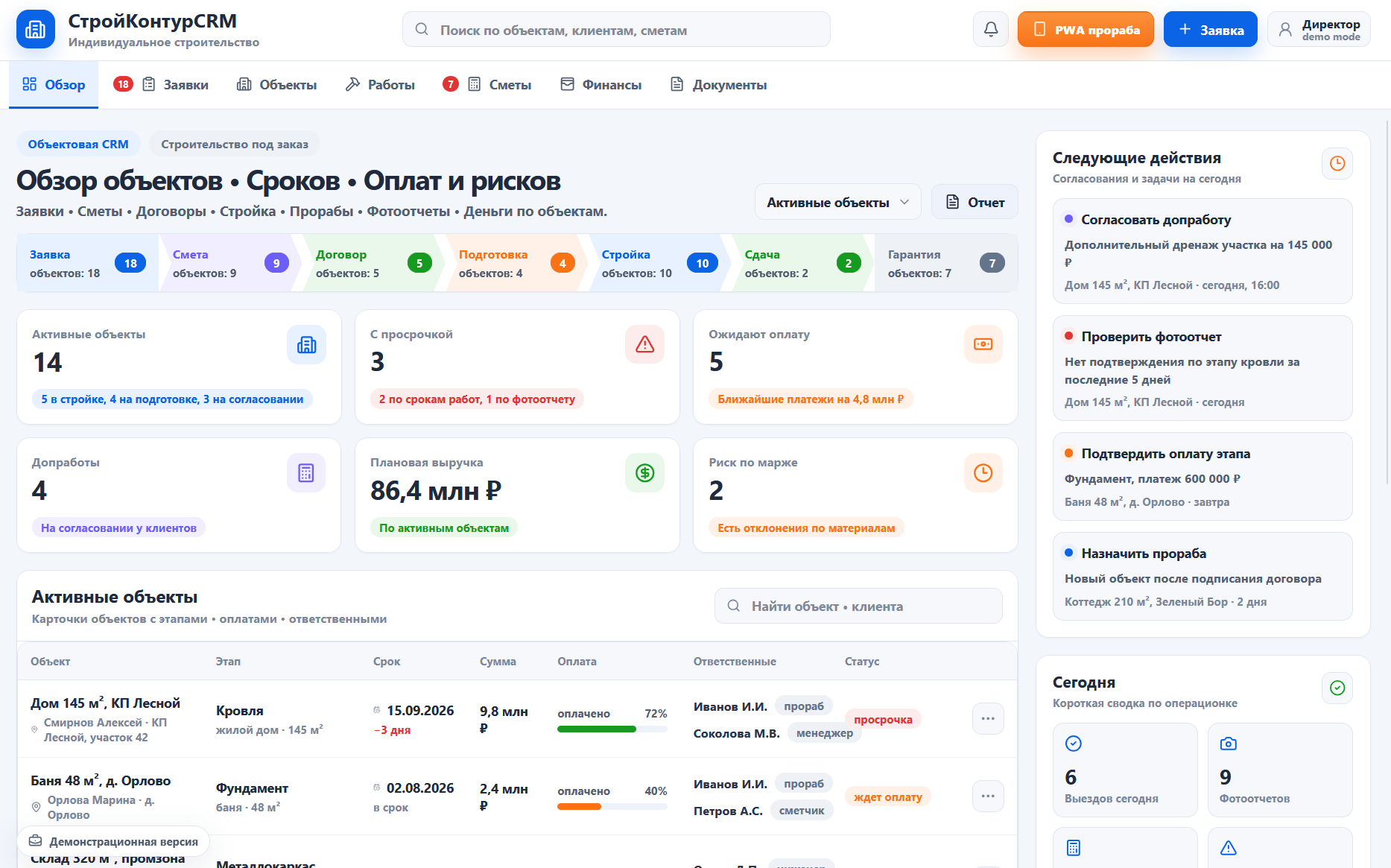Click the calendar icon next to 02.08.2026
The image size is (1391, 868).
point(377,788)
